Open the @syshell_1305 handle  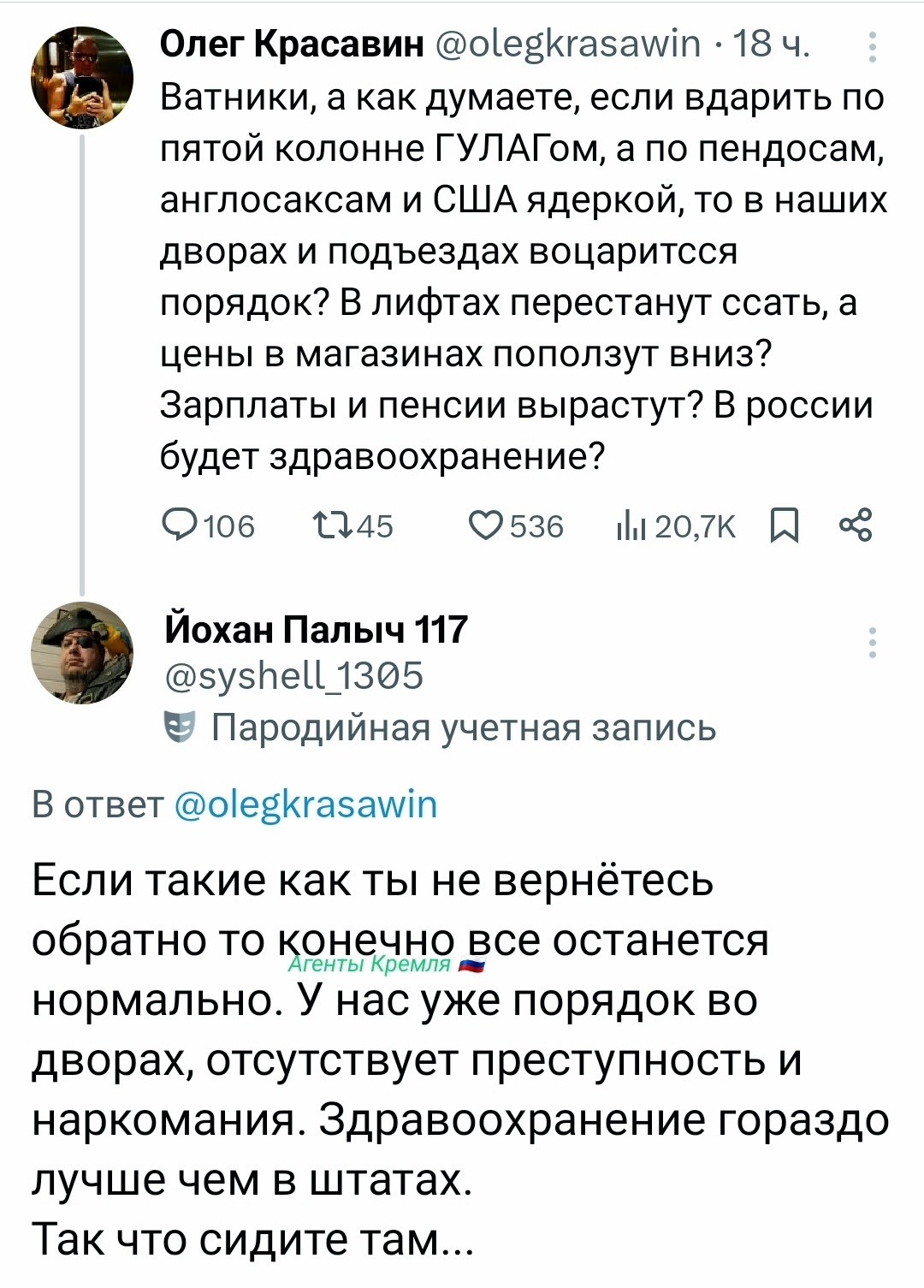(x=293, y=675)
